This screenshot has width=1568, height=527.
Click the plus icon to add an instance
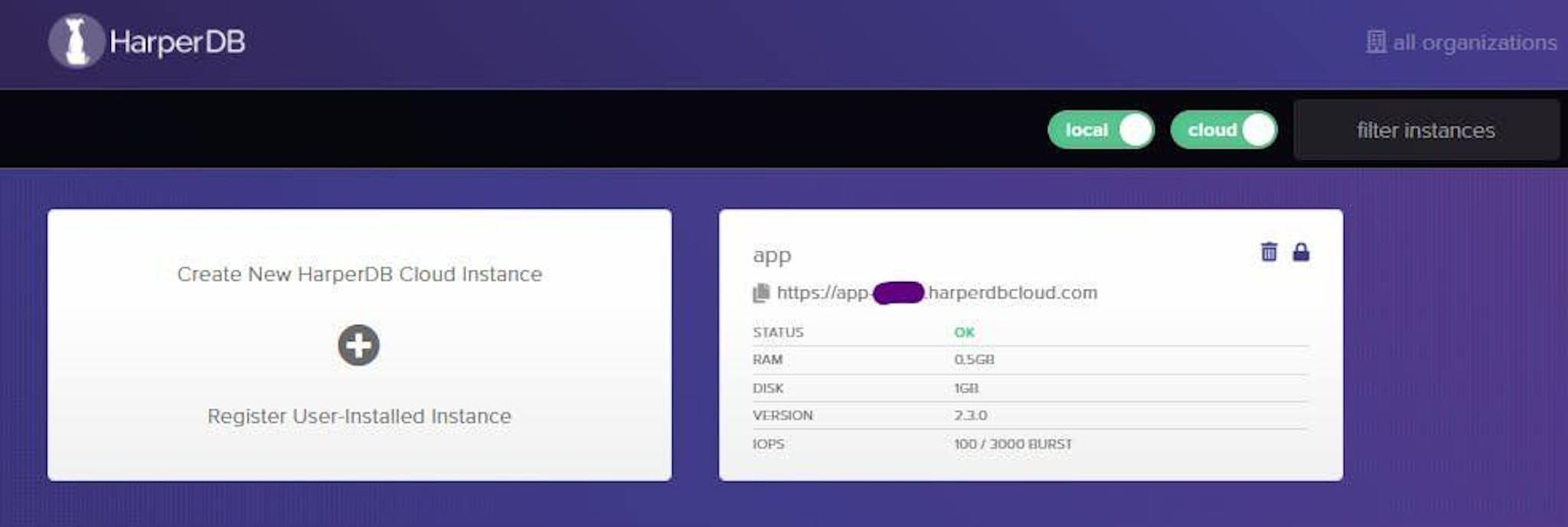pyautogui.click(x=358, y=345)
